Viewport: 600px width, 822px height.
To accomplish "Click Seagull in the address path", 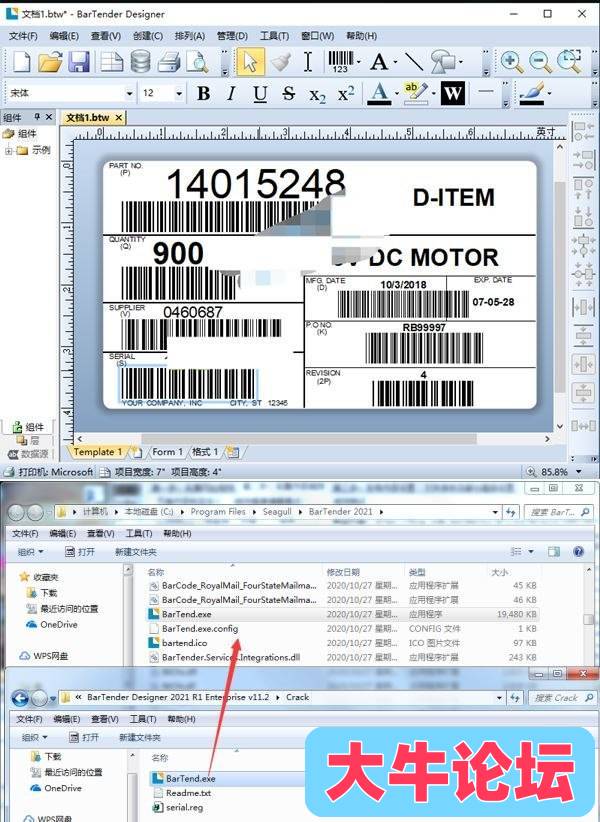I will (x=277, y=511).
